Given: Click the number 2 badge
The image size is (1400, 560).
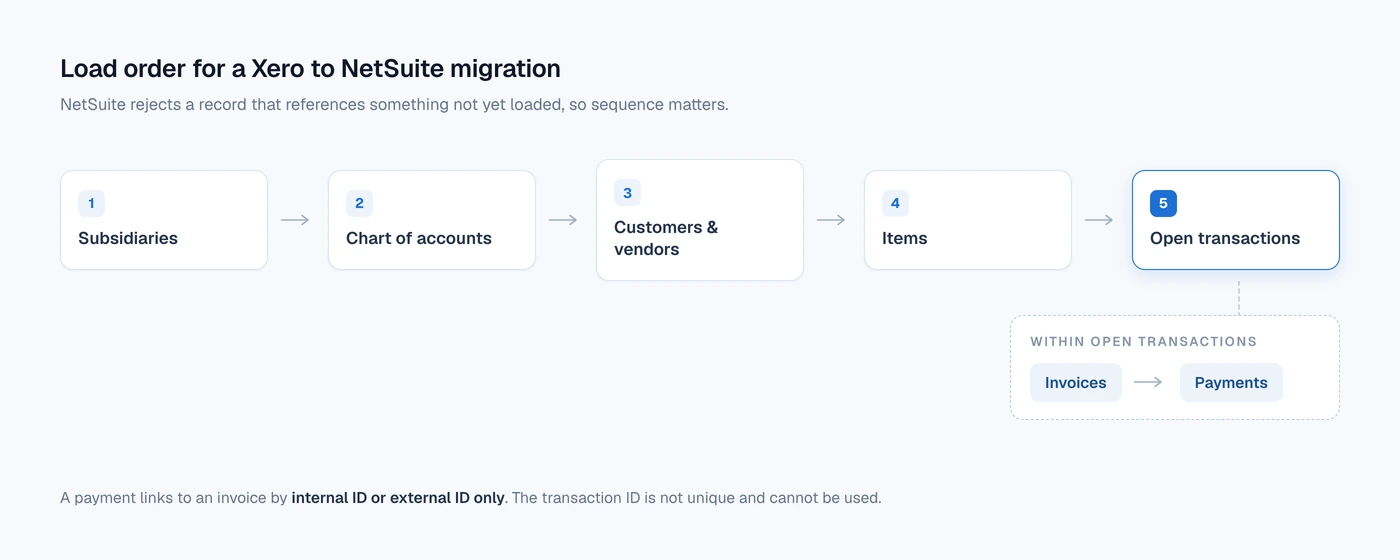Looking at the screenshot, I should tap(359, 203).
